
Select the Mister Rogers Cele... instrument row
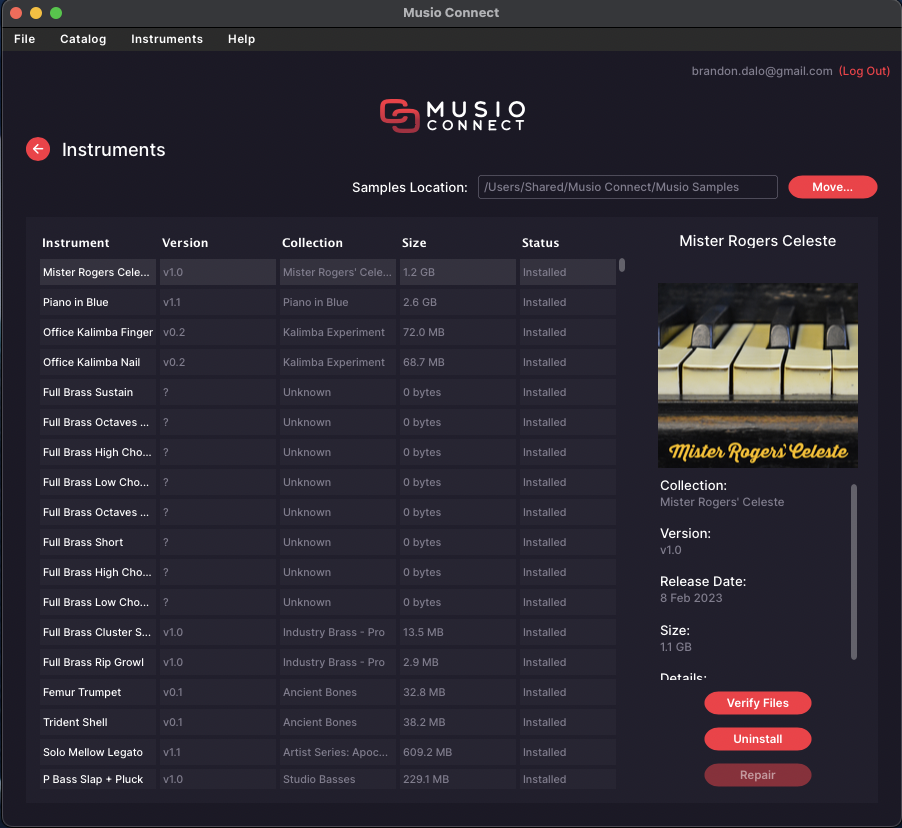[328, 272]
